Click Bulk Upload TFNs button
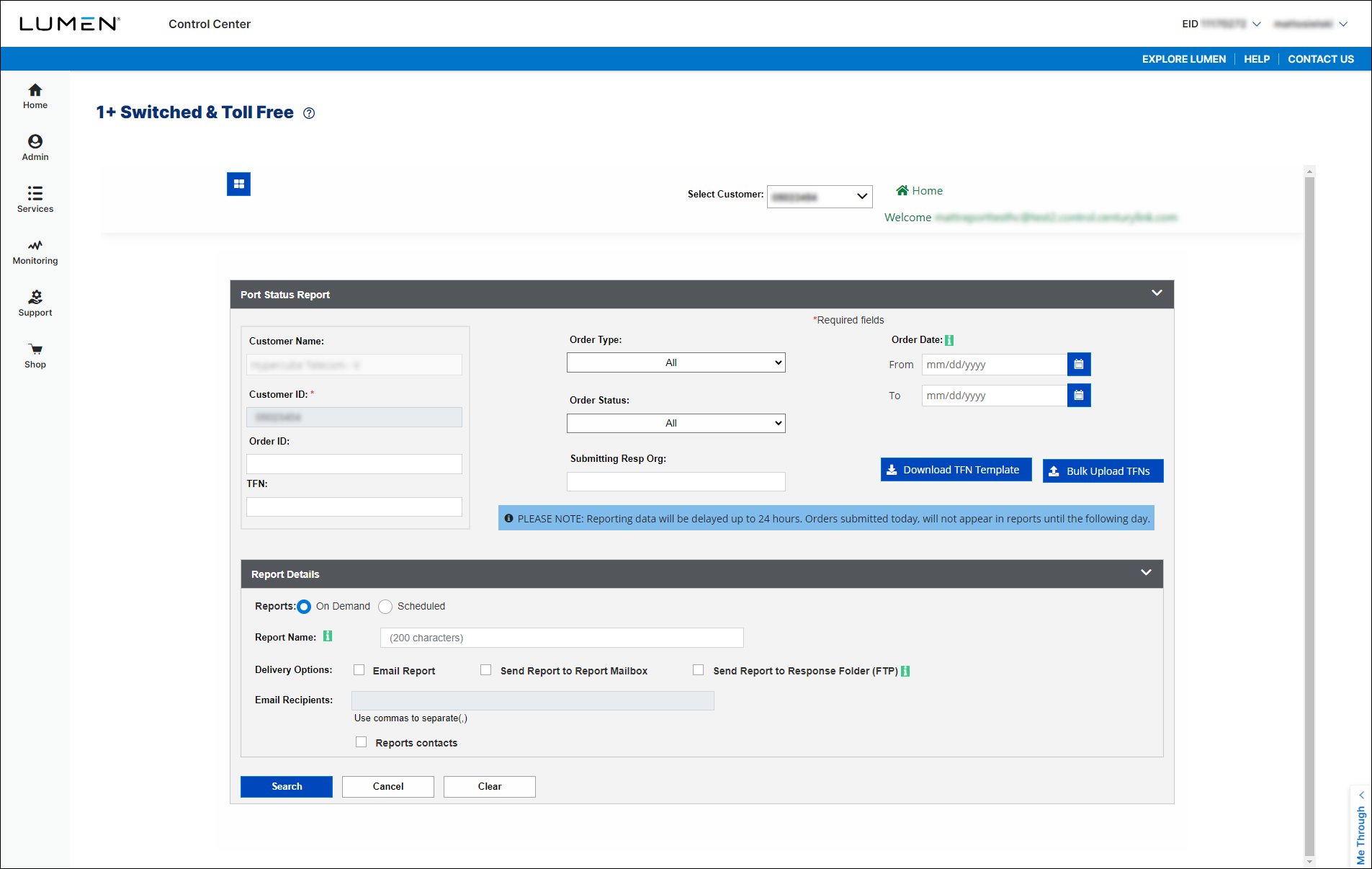 click(x=1103, y=471)
